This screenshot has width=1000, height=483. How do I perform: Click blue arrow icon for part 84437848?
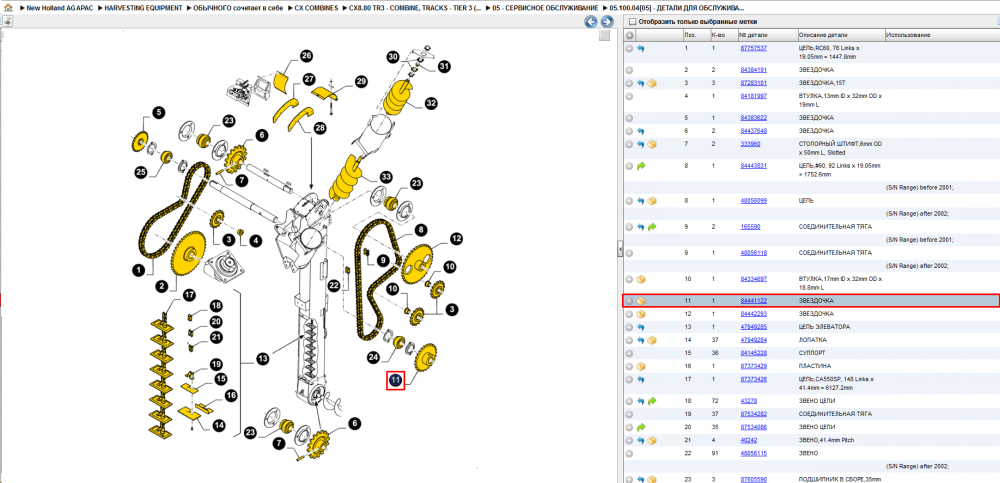pyautogui.click(x=640, y=131)
